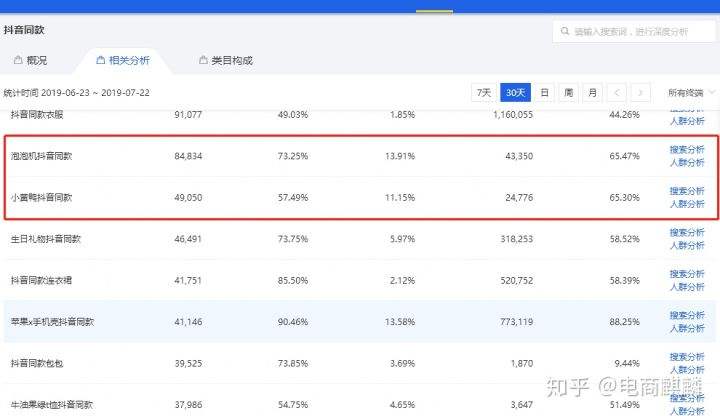Viewport: 720px width, 416px height.
Task: Open 搜索分析 for 生日礼物抖音同款
Action: (687, 233)
